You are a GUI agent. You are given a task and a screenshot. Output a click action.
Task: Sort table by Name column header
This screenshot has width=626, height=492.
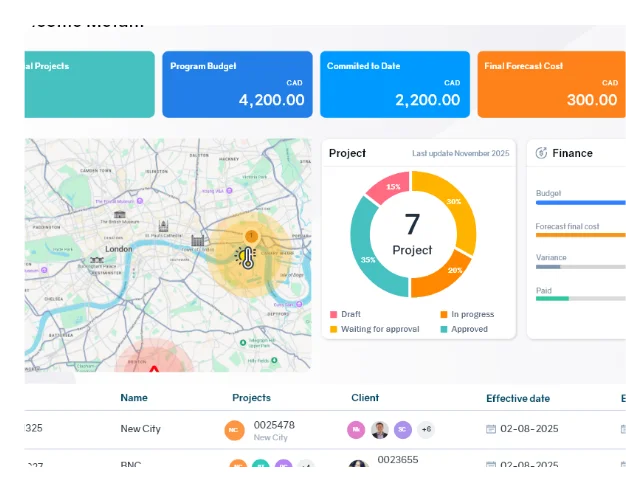(134, 398)
